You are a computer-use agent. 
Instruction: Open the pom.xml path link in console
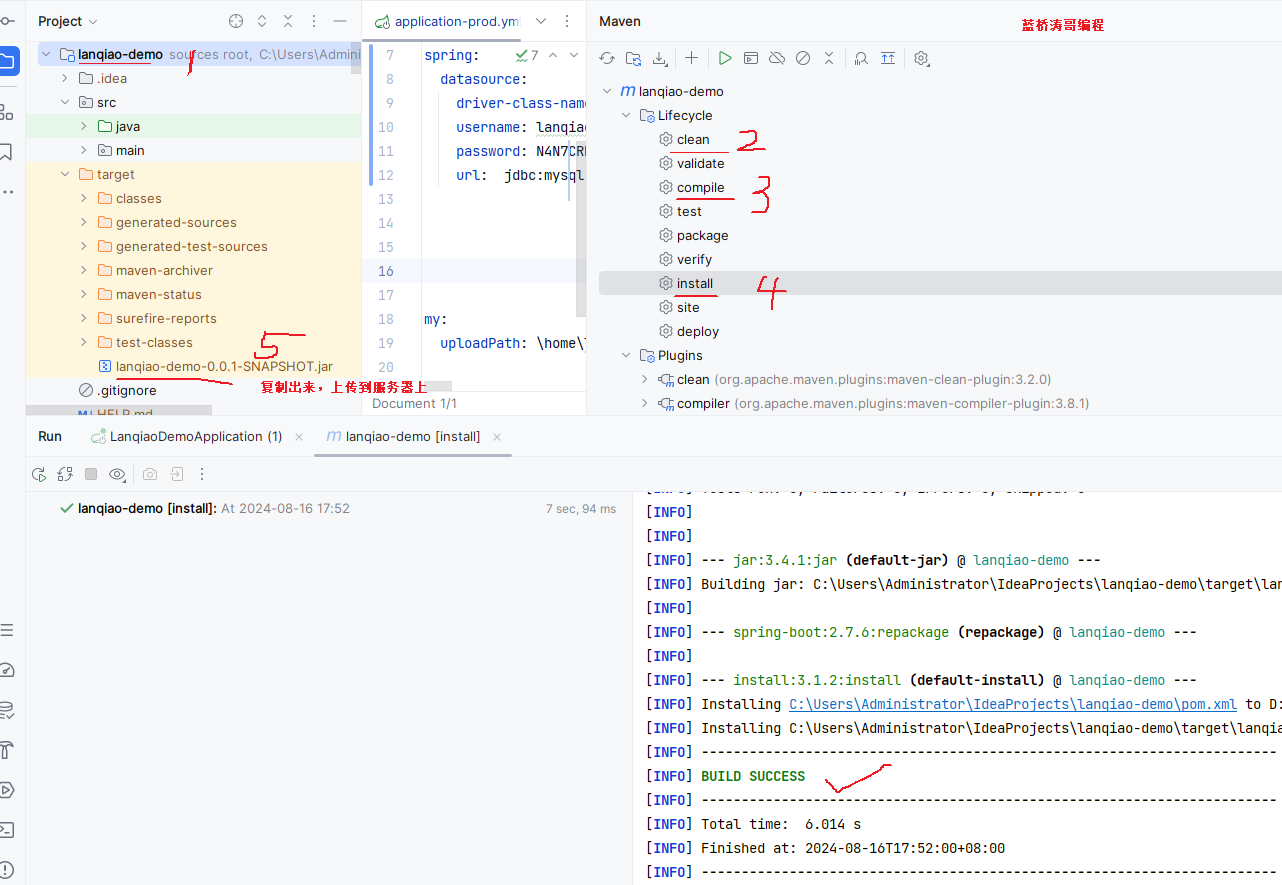(x=1013, y=704)
